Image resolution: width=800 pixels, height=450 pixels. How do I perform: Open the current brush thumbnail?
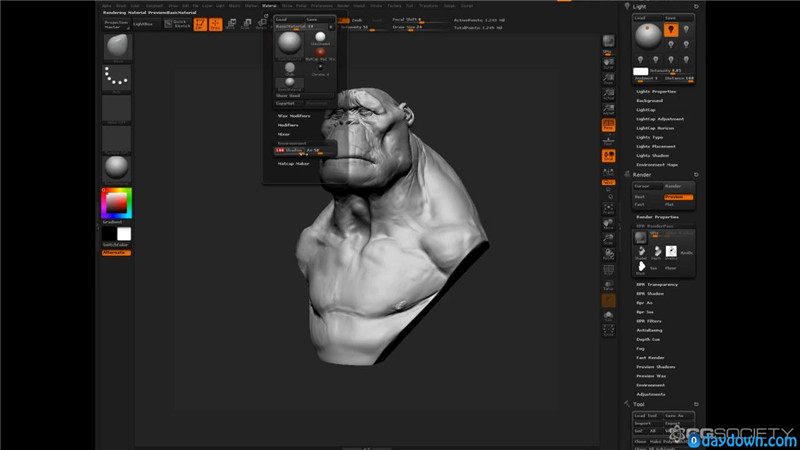click(117, 47)
